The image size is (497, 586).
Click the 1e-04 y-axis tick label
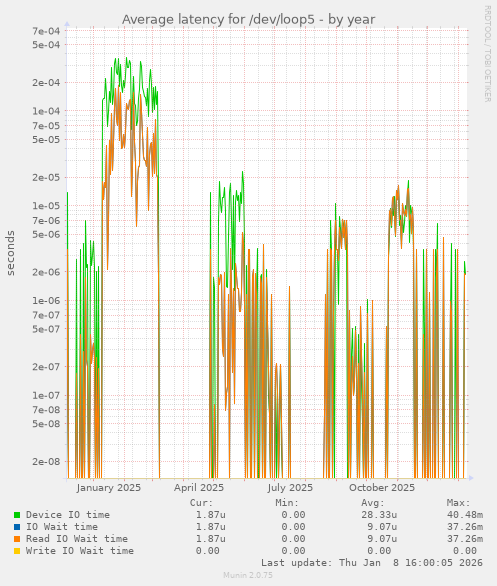coord(46,111)
